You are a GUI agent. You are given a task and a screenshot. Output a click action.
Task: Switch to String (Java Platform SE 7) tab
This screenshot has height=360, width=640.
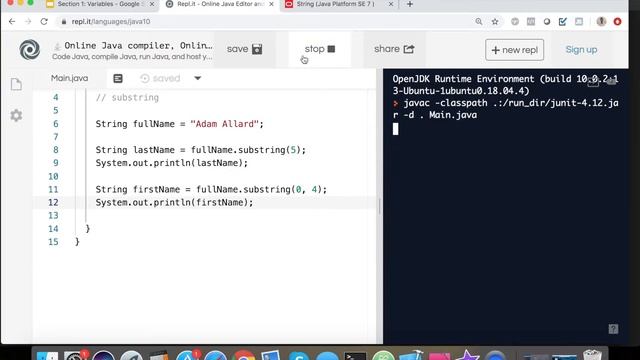click(x=335, y=4)
